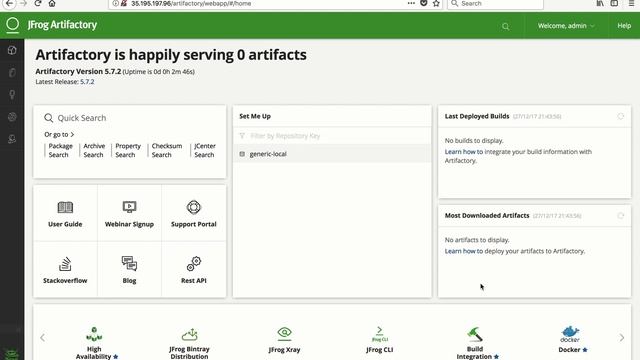Viewport: 640px width, 360px height.
Task: Go to JCenter Search
Action: coord(204,150)
